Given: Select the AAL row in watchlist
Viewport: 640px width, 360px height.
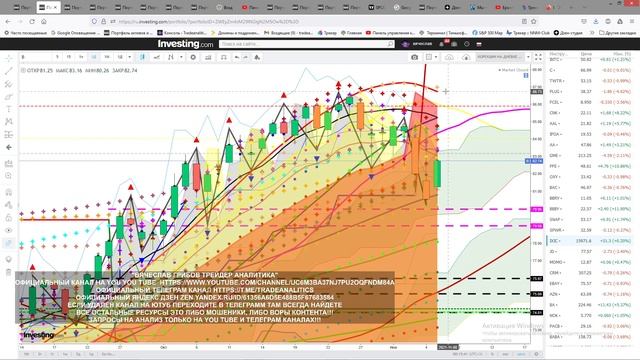Looking at the screenshot, I should pyautogui.click(x=590, y=123).
